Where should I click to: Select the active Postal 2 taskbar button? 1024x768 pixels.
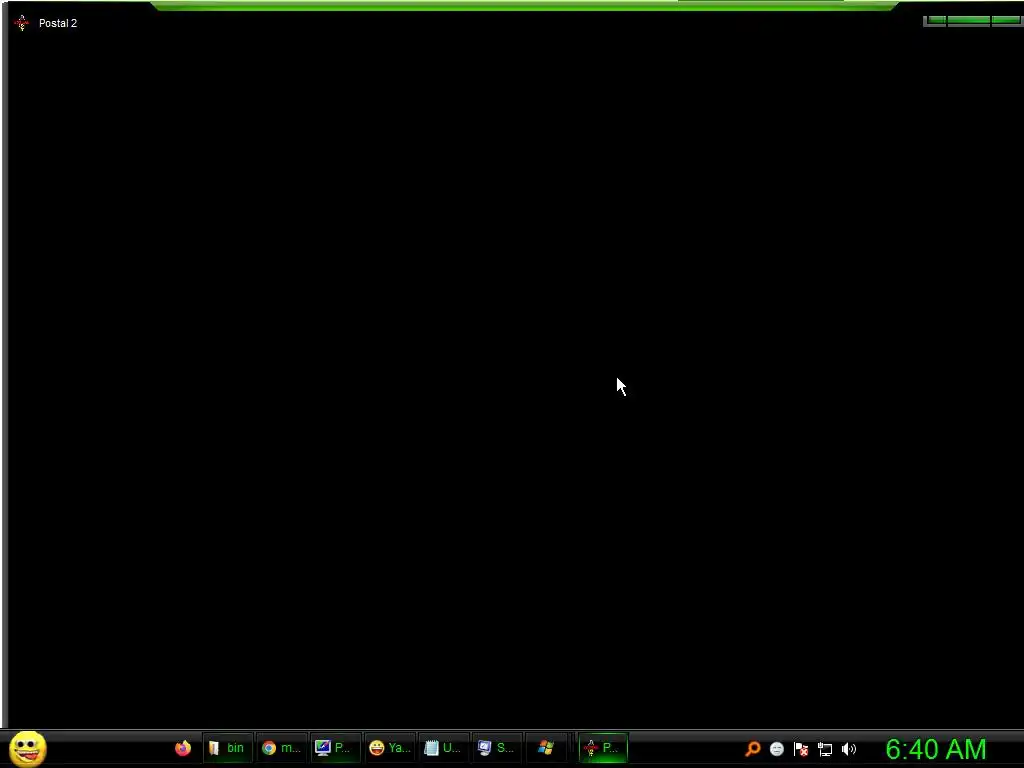[603, 748]
